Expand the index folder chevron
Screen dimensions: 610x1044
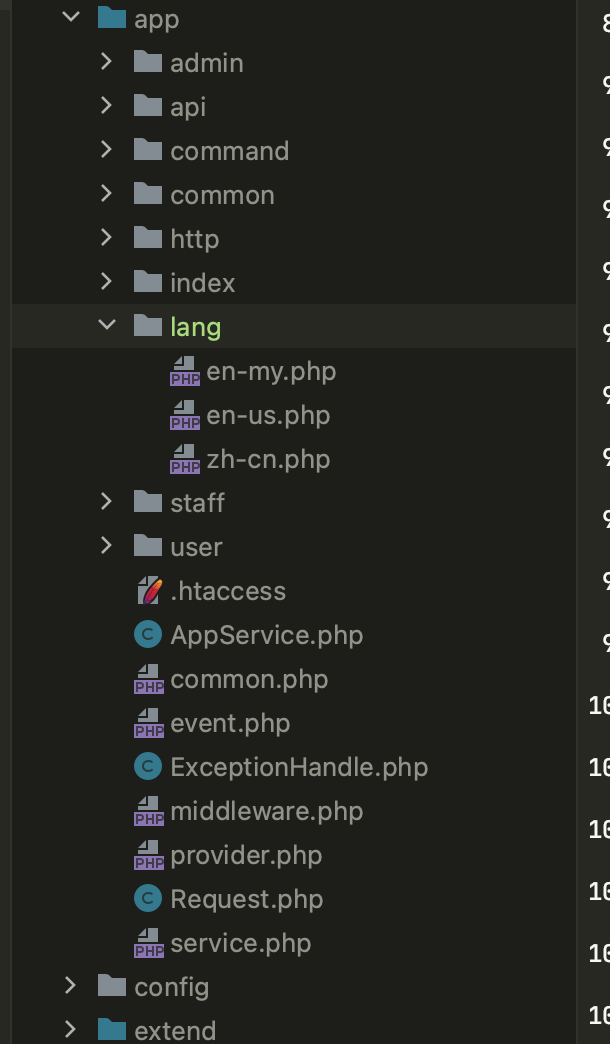(x=107, y=281)
